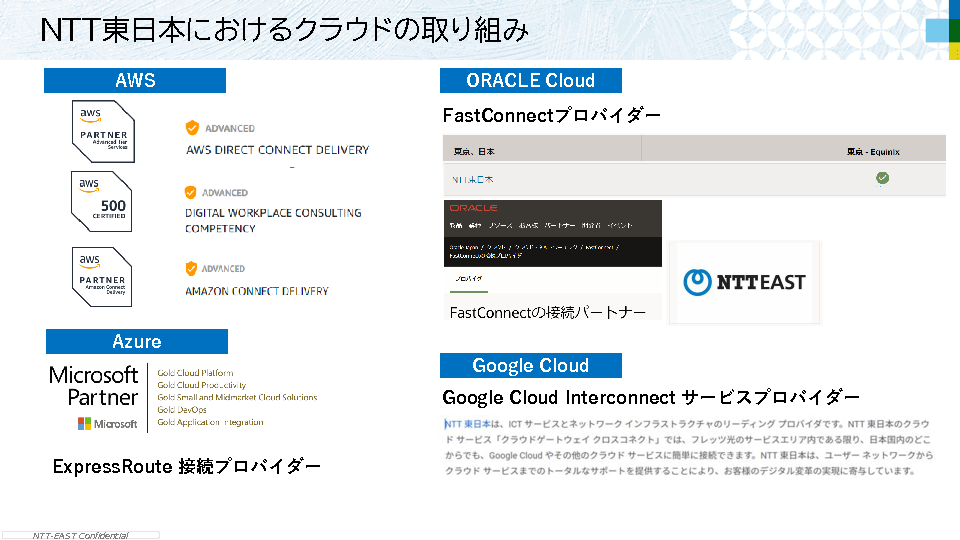Screen dimensions: 960x540
Task: Click AWS DIRECT CONNECT DELIVERY text
Action: [277, 150]
